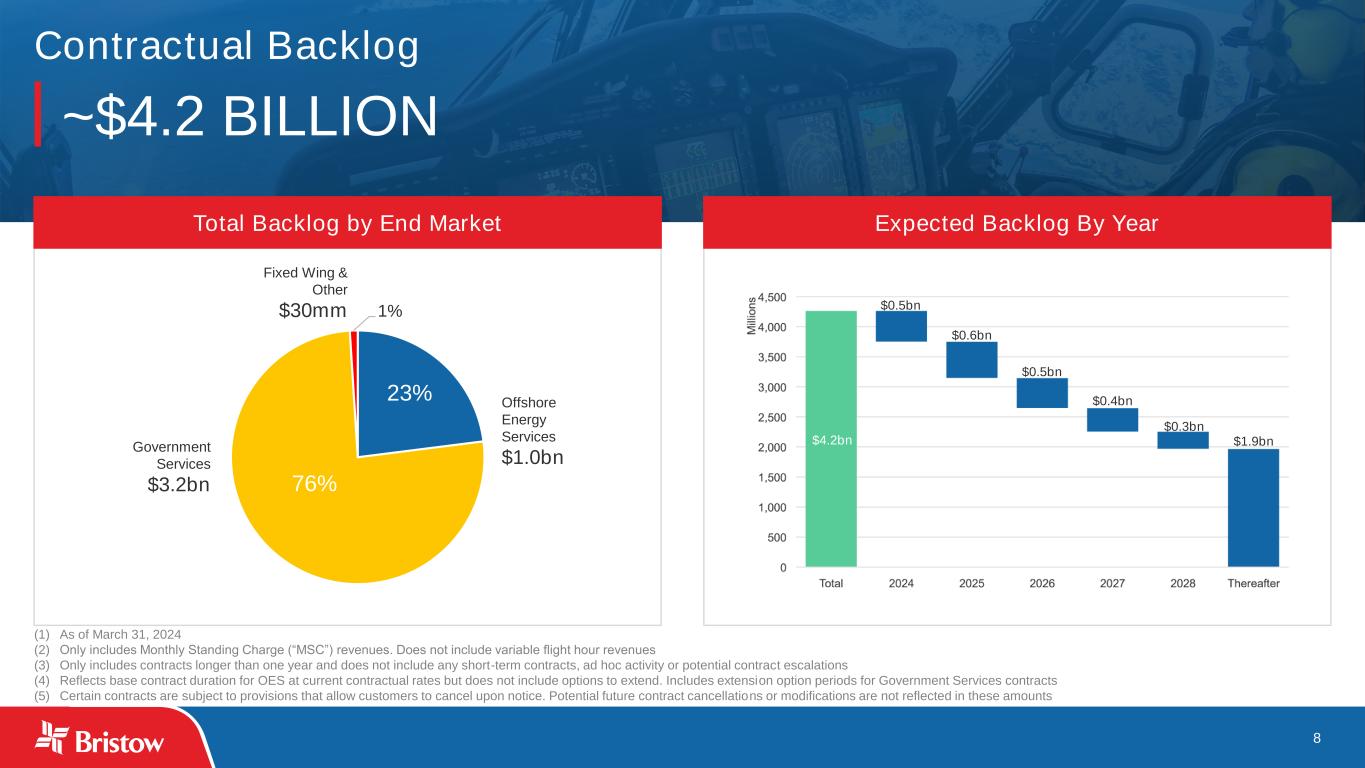
Task: Click the ~$4.2 BILLION headline text
Action: coord(250,116)
